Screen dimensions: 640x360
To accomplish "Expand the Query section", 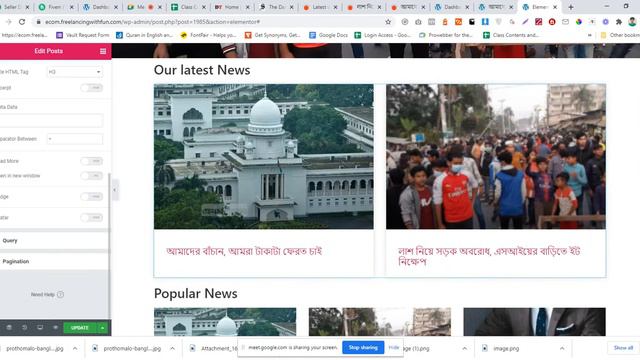I will click(54, 241).
